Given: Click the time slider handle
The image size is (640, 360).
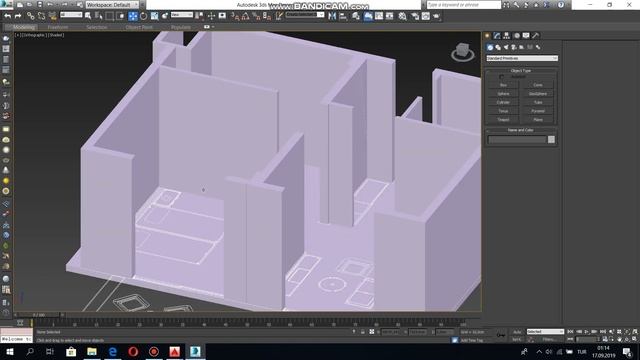Looking at the screenshot, I should tap(39, 315).
